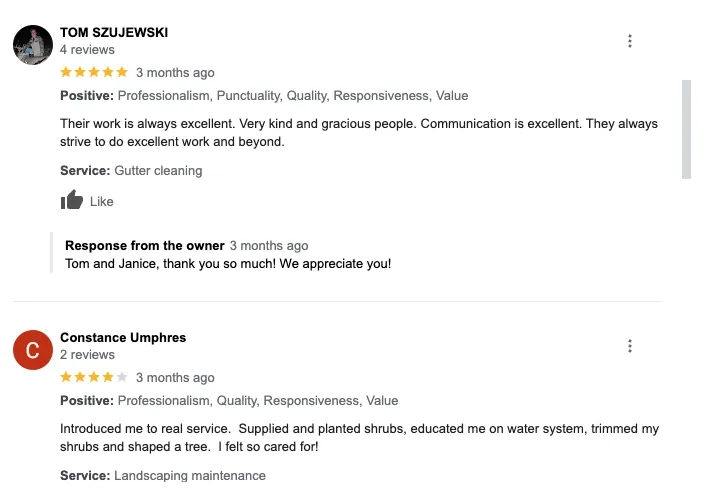
Task: Open Constance Umphres' avatar icon
Action: [x=33, y=350]
